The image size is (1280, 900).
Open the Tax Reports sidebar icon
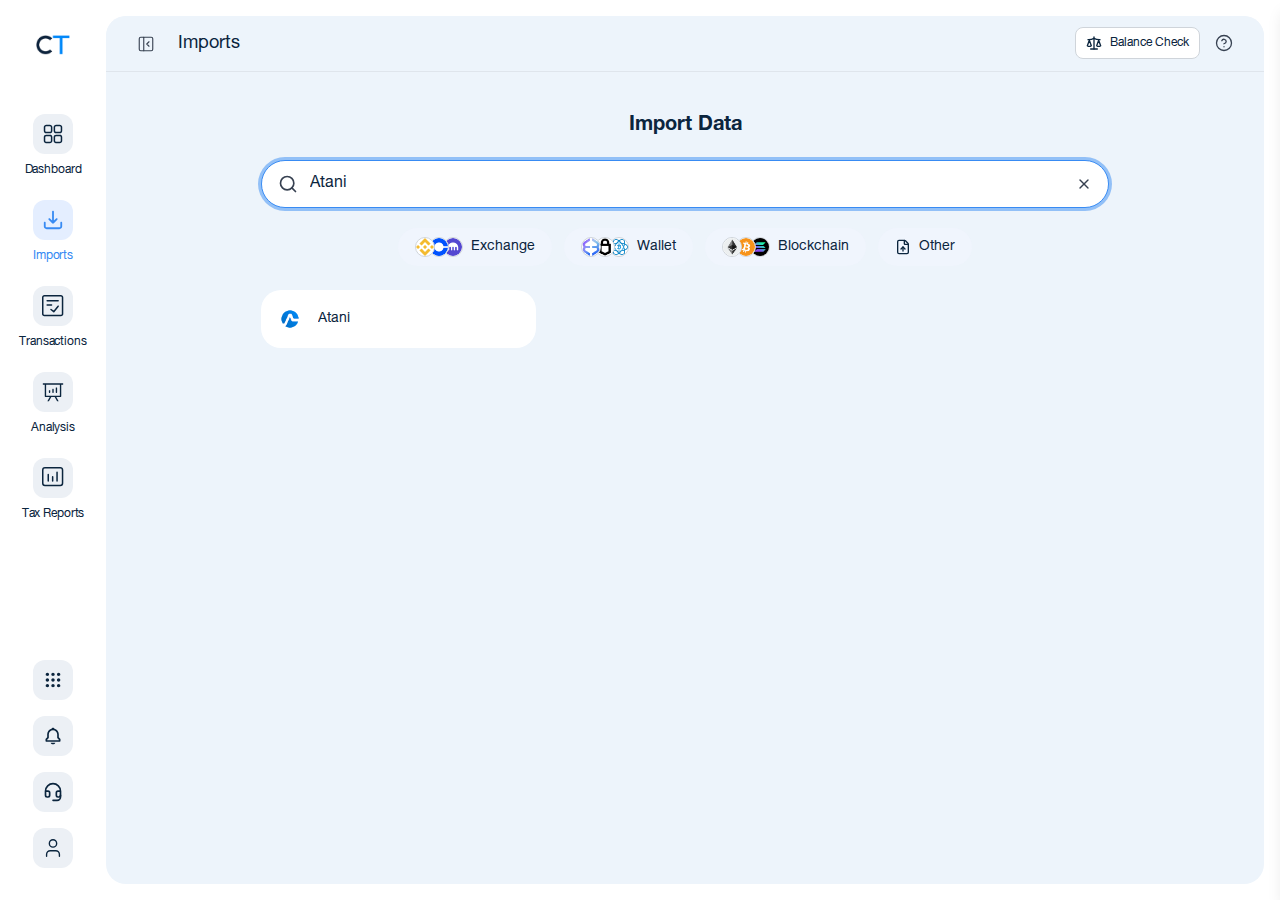click(53, 478)
